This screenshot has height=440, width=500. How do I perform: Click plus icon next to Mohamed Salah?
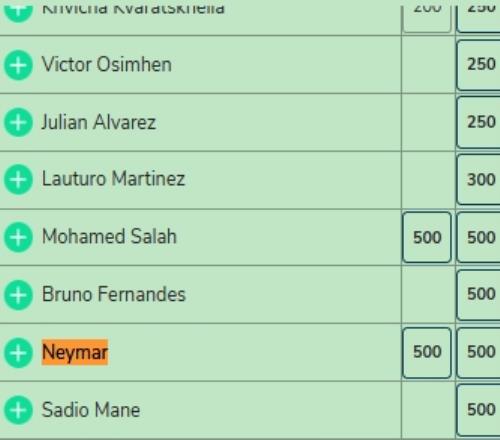click(x=18, y=237)
